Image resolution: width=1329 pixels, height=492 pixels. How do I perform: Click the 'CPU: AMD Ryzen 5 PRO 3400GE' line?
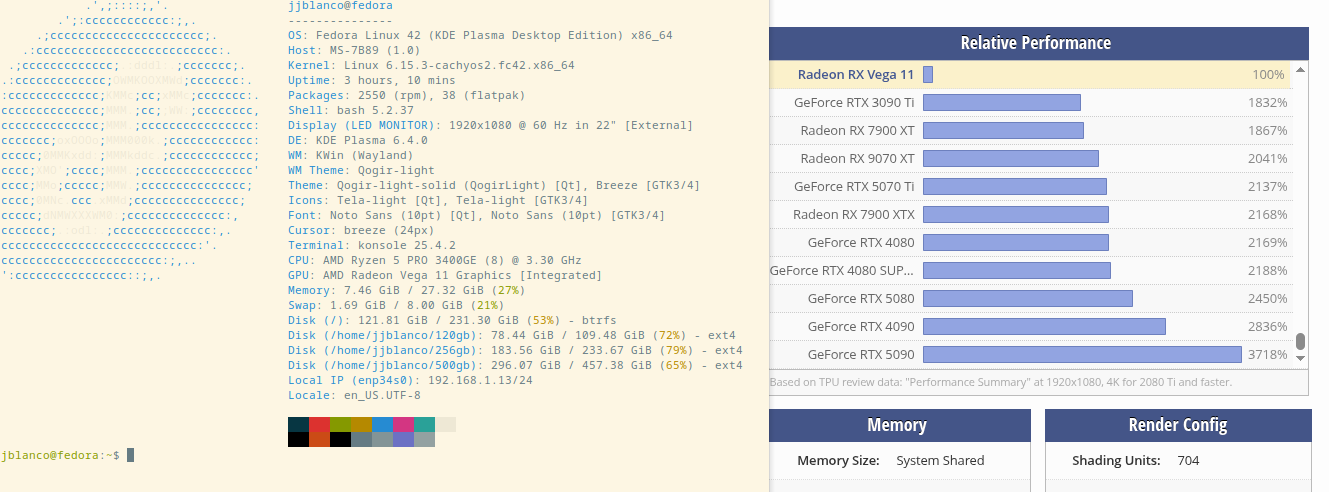(x=435, y=260)
